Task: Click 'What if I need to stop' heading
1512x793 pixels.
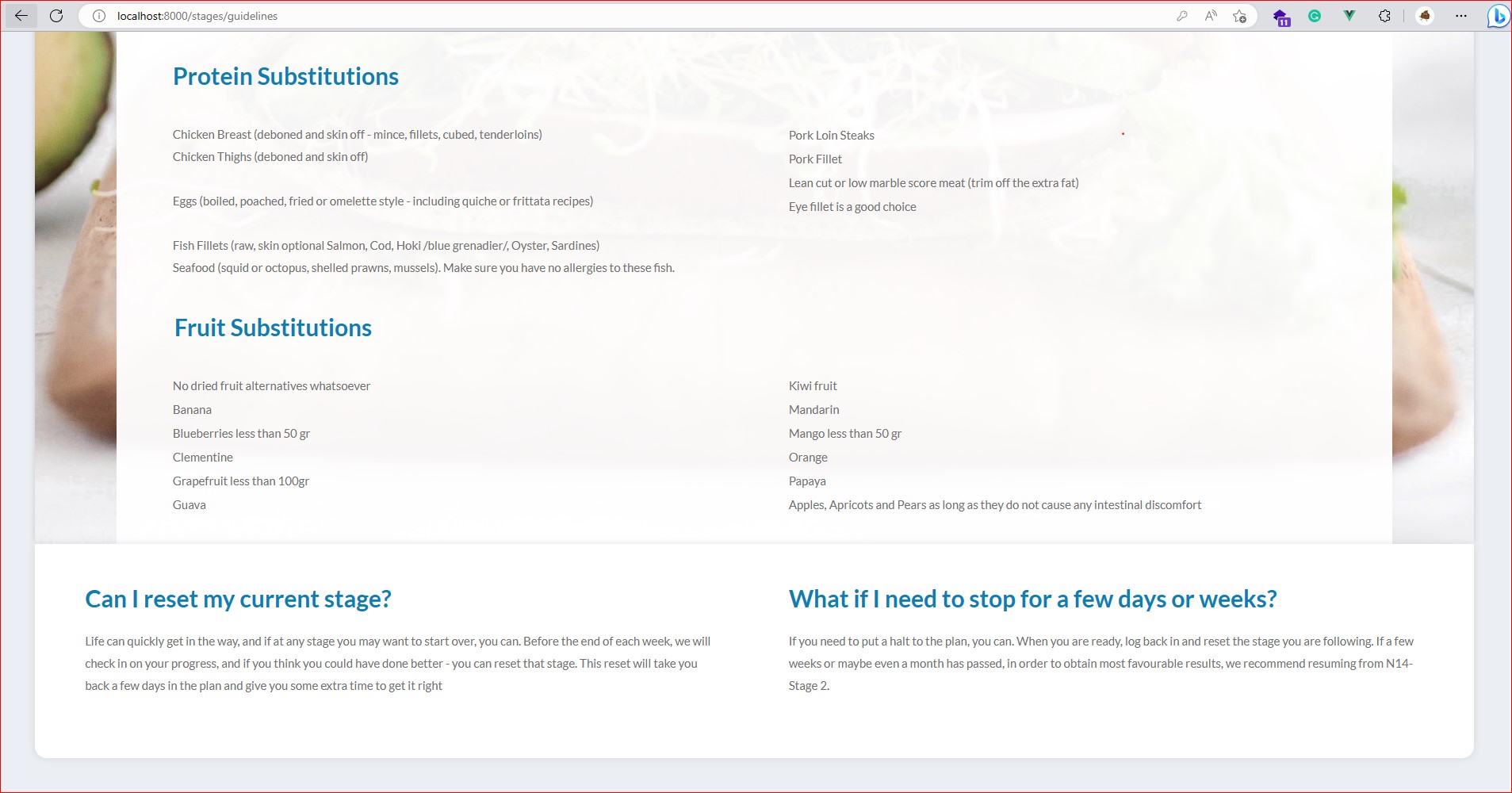Action: (x=1032, y=600)
